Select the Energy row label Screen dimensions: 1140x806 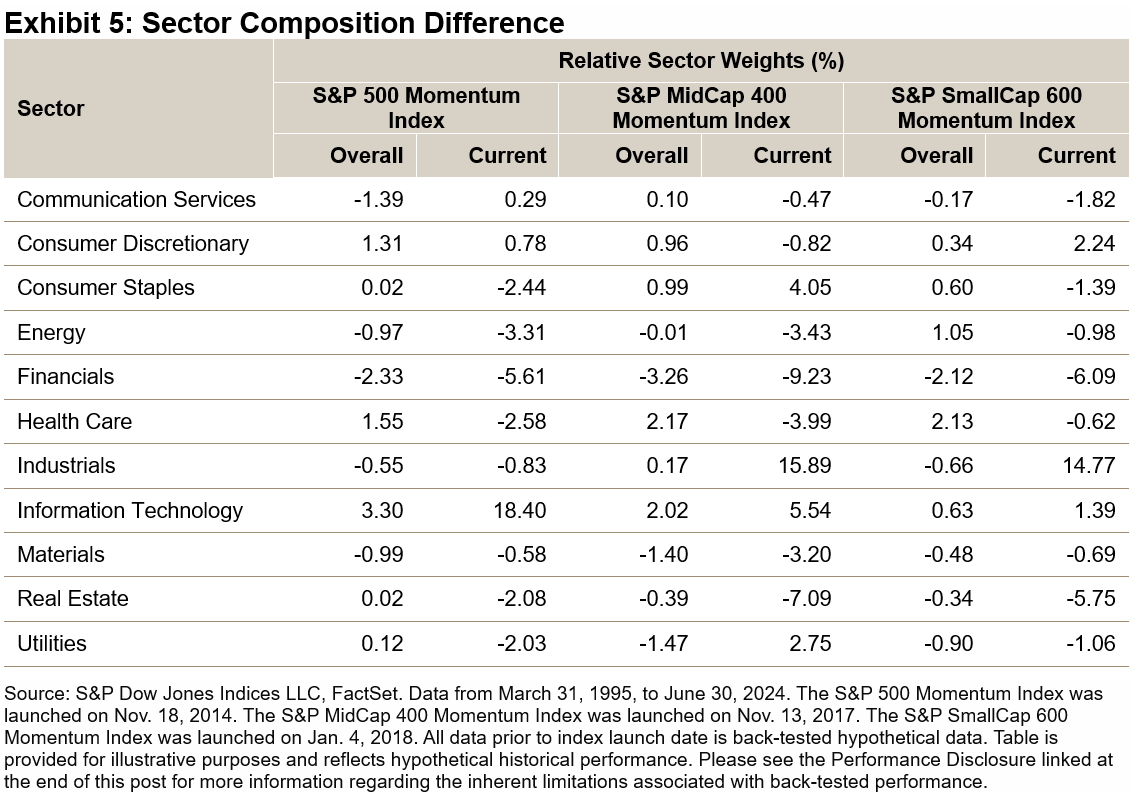pyautogui.click(x=52, y=332)
